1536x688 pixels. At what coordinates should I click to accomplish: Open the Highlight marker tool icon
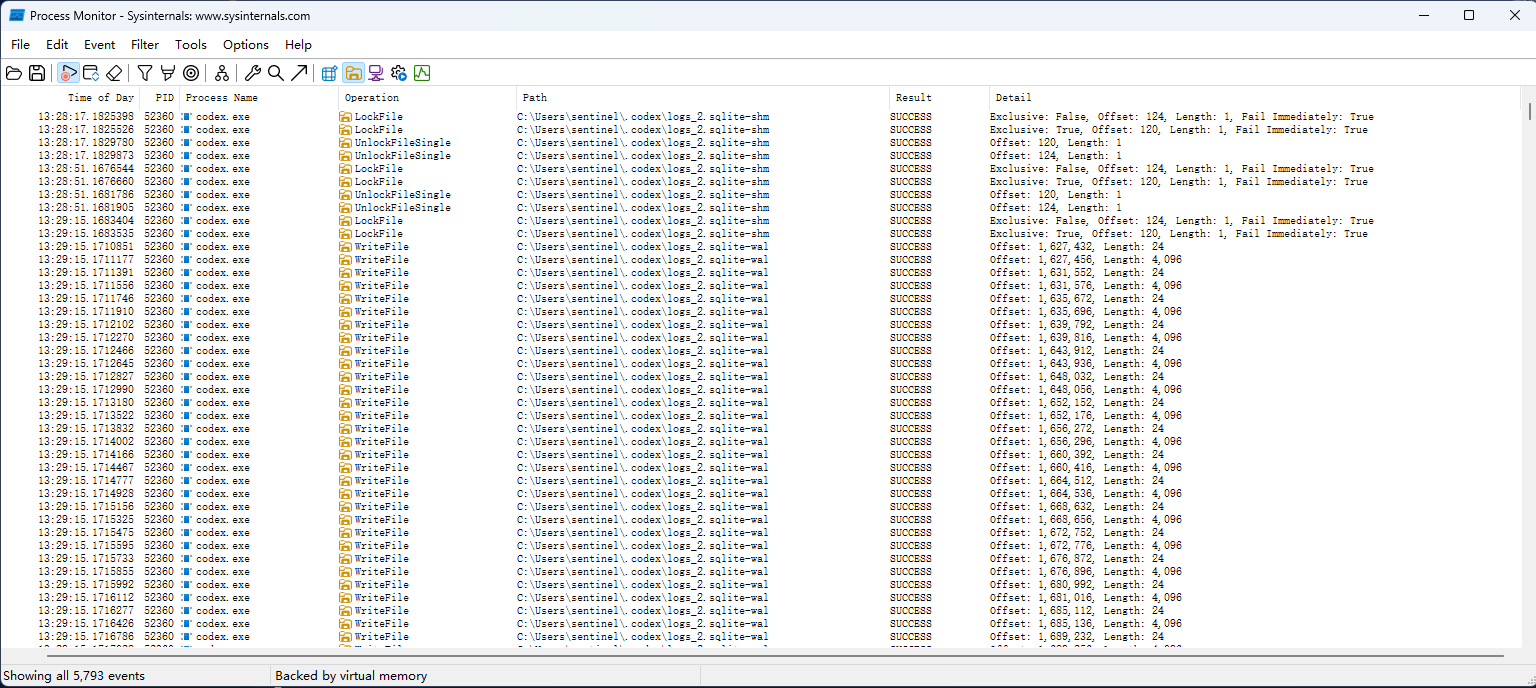[x=168, y=73]
